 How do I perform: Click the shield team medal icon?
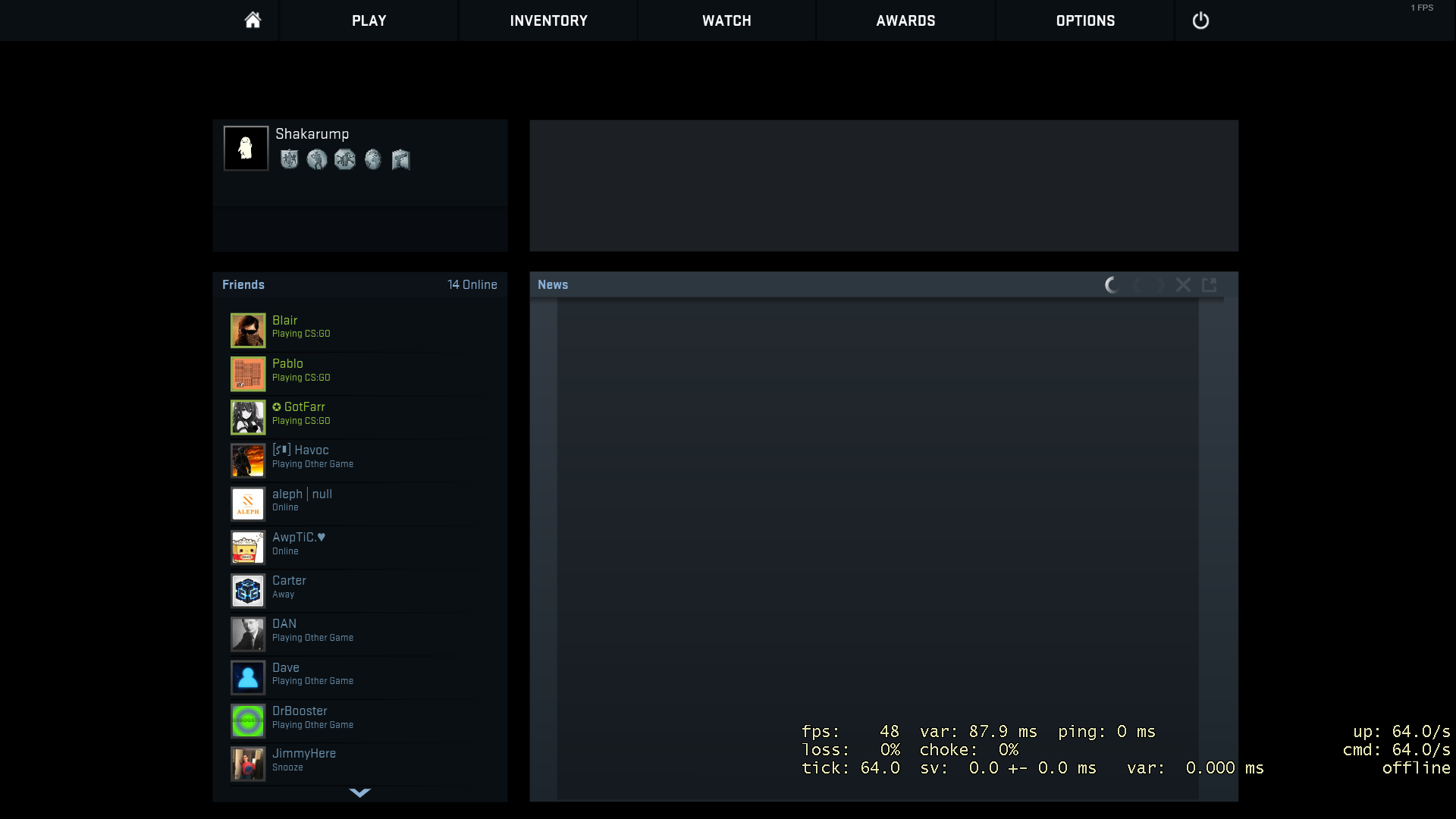tap(289, 159)
